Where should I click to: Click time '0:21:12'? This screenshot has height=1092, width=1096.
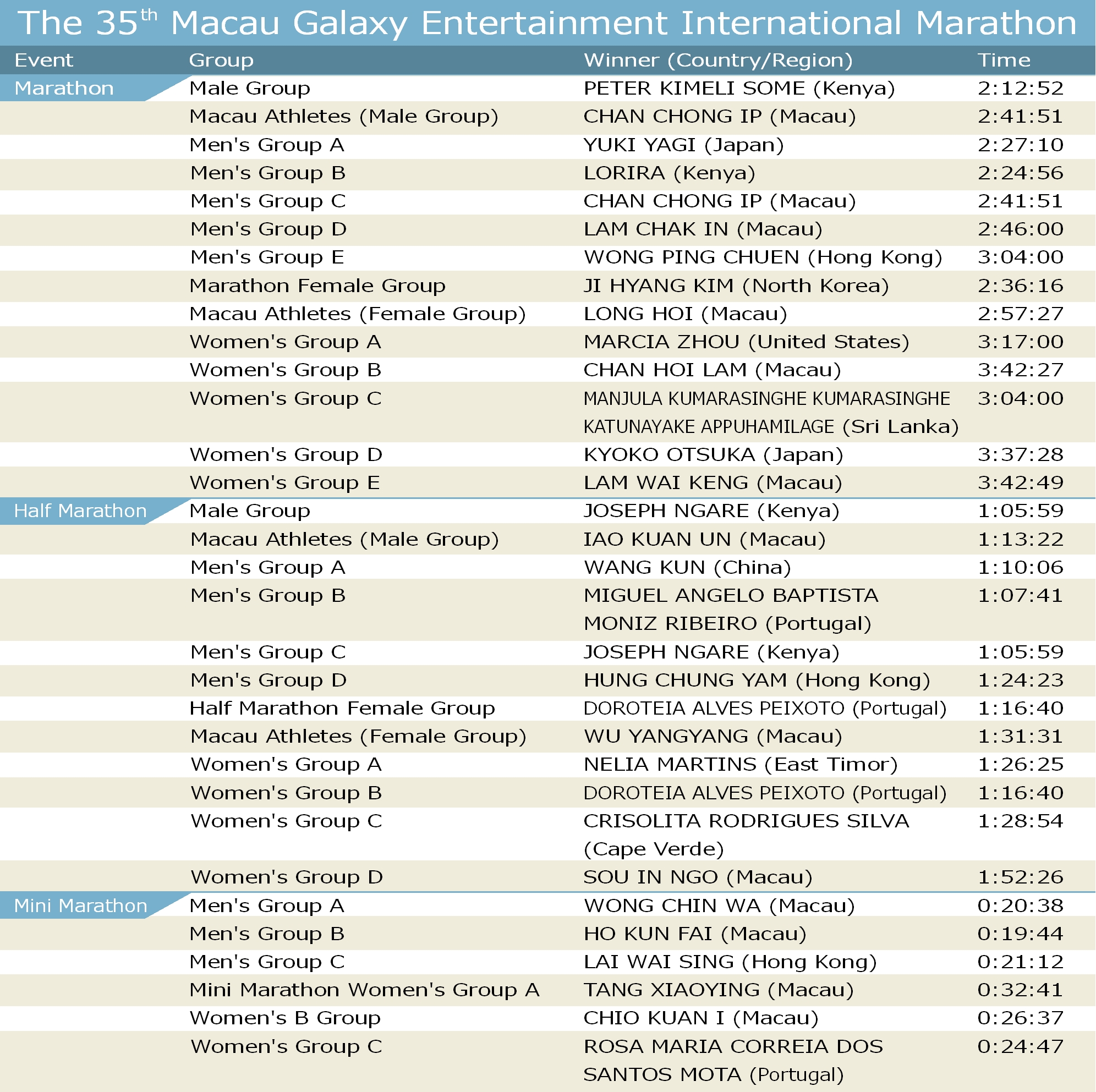pos(1021,962)
